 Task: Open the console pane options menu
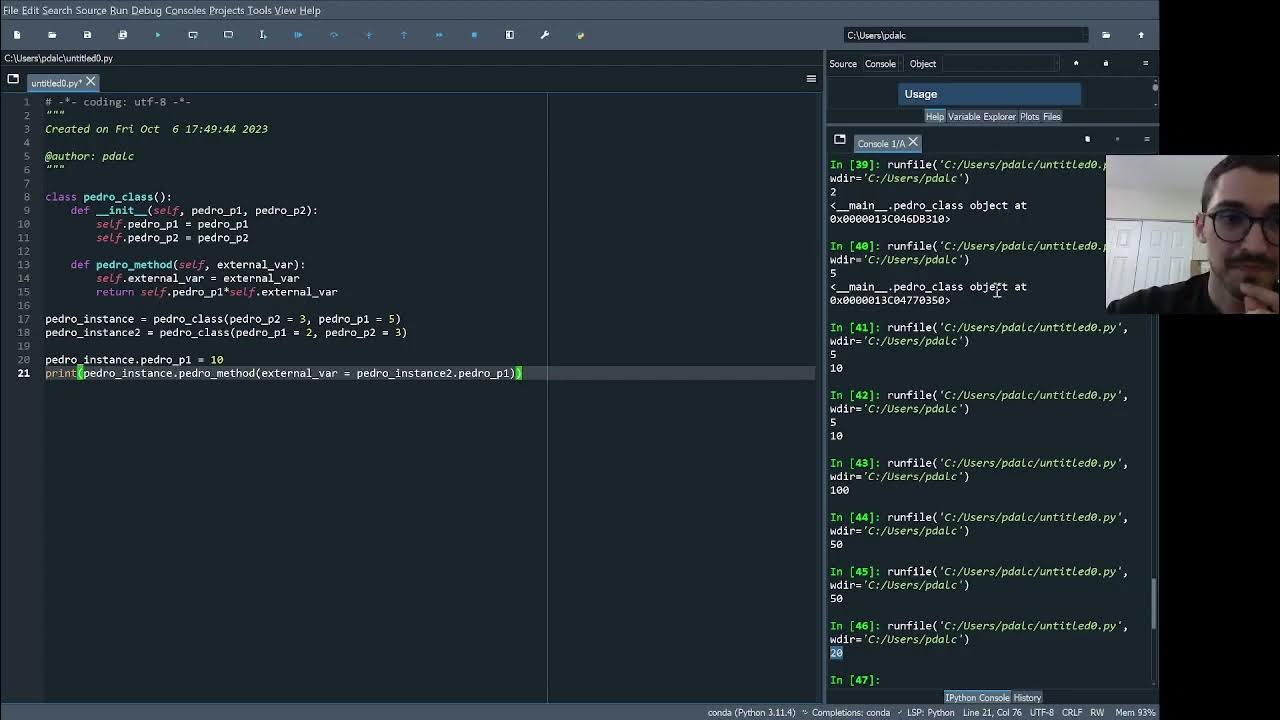1146,139
